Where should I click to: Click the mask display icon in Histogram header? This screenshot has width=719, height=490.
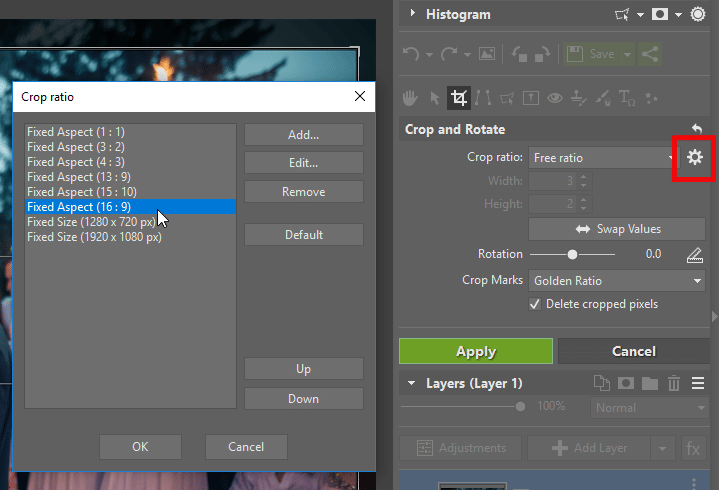click(x=660, y=15)
